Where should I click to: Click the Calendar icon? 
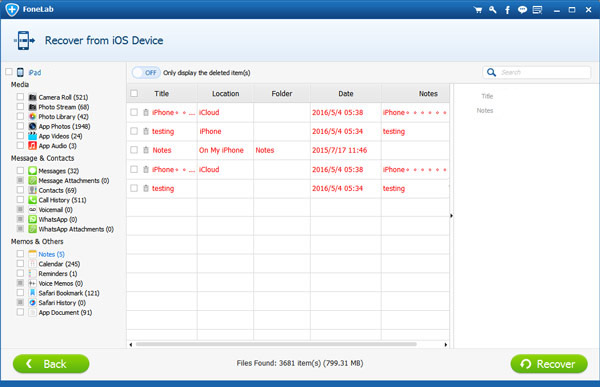(x=33, y=264)
